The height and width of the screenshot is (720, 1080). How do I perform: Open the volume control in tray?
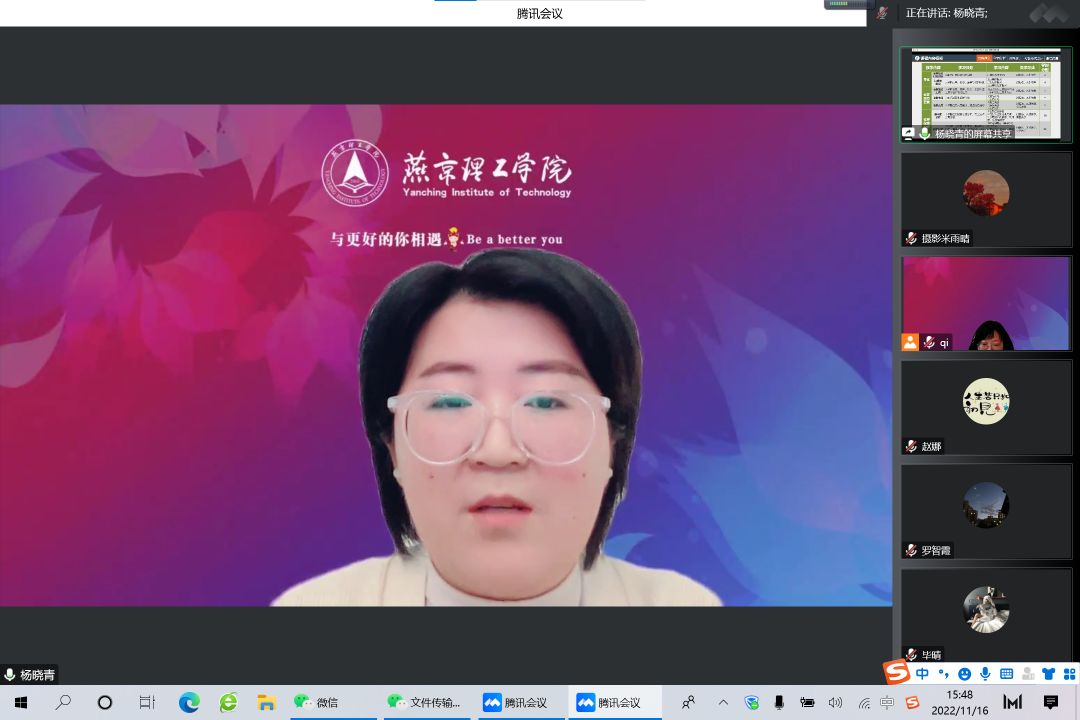pos(835,703)
